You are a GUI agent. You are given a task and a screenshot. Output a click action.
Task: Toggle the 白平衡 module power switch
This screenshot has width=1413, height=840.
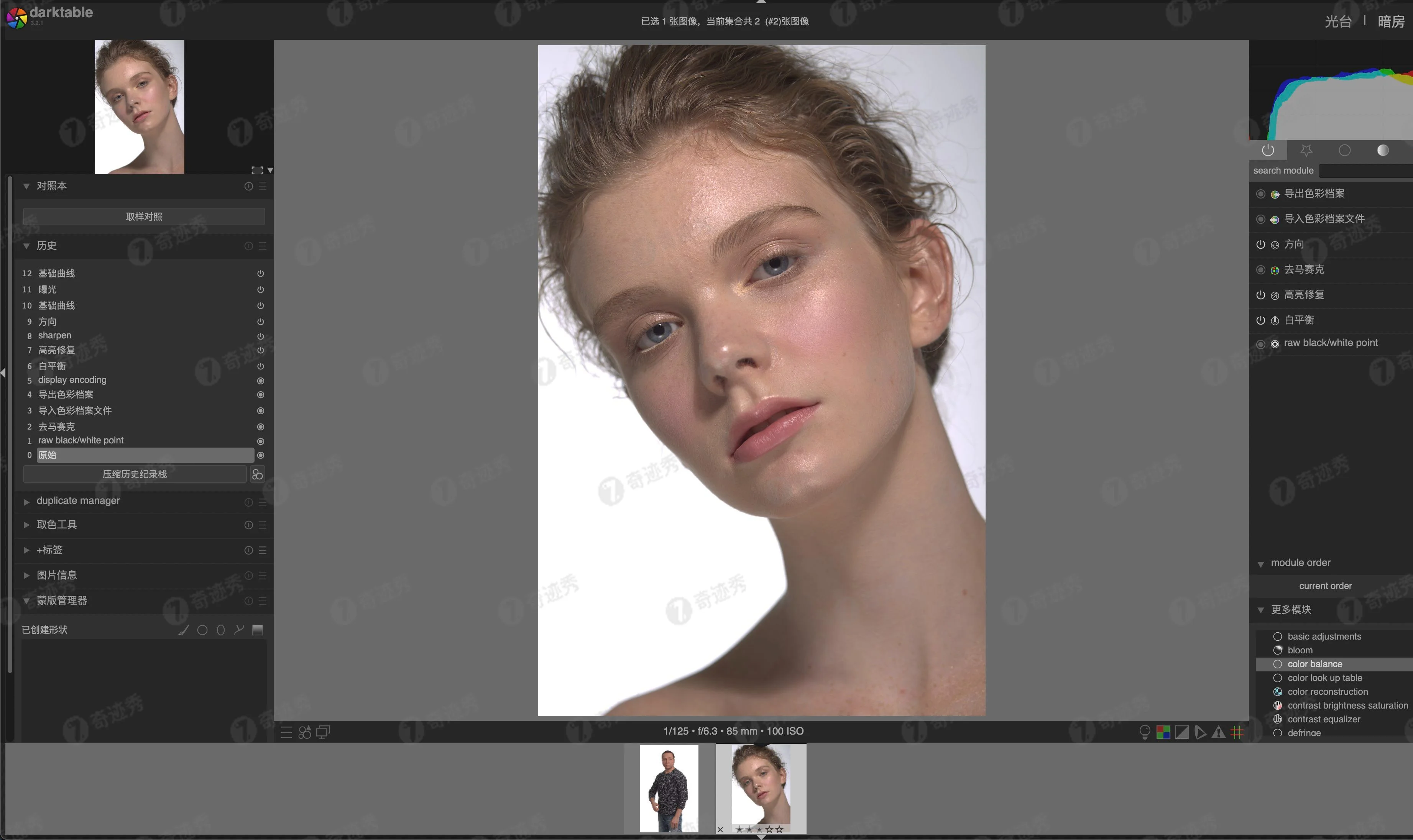tap(1261, 320)
